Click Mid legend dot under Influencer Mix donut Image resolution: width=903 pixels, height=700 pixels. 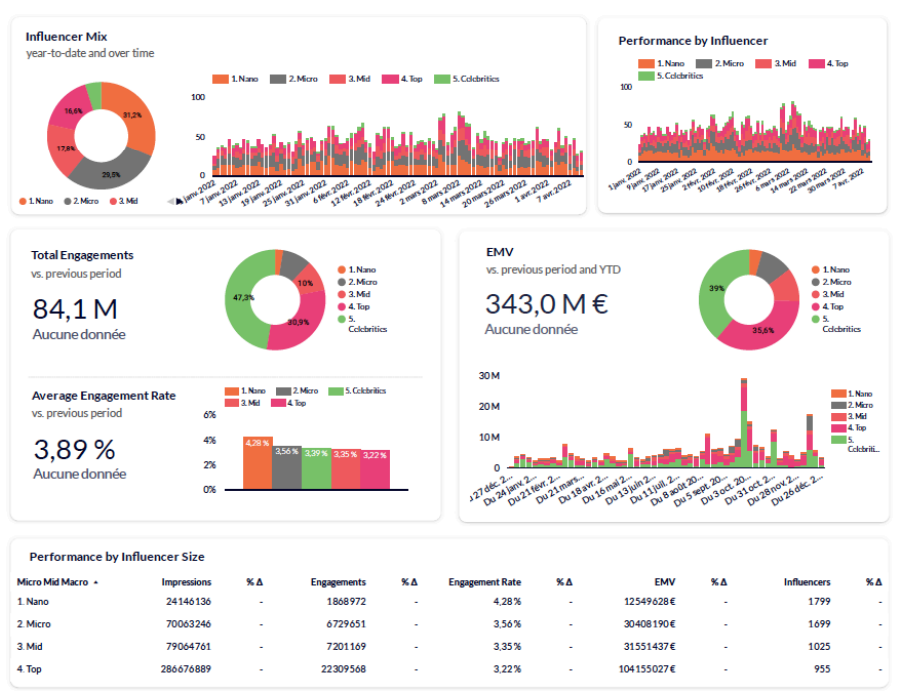pyautogui.click(x=111, y=201)
